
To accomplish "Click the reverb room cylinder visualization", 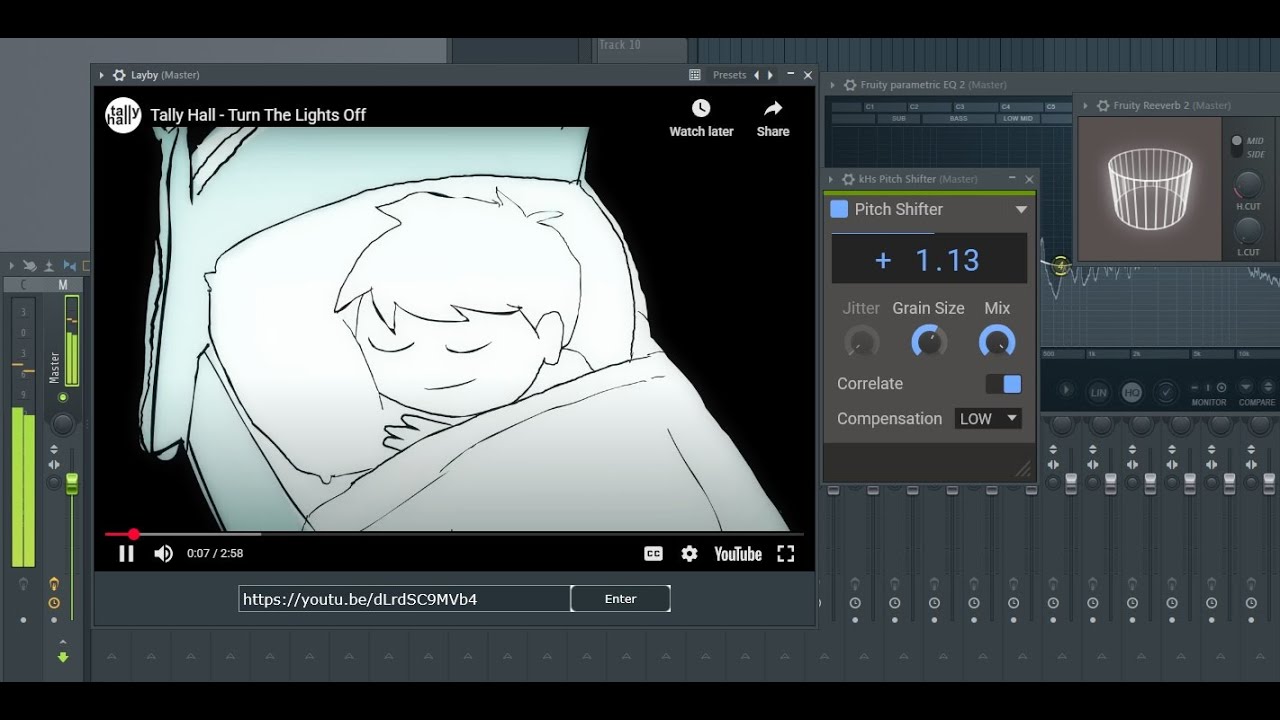I will [x=1150, y=189].
